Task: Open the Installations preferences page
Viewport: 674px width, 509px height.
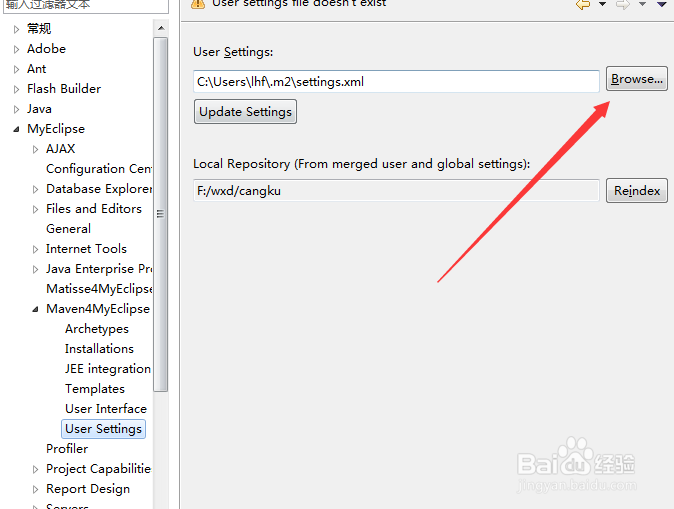Action: coord(99,349)
